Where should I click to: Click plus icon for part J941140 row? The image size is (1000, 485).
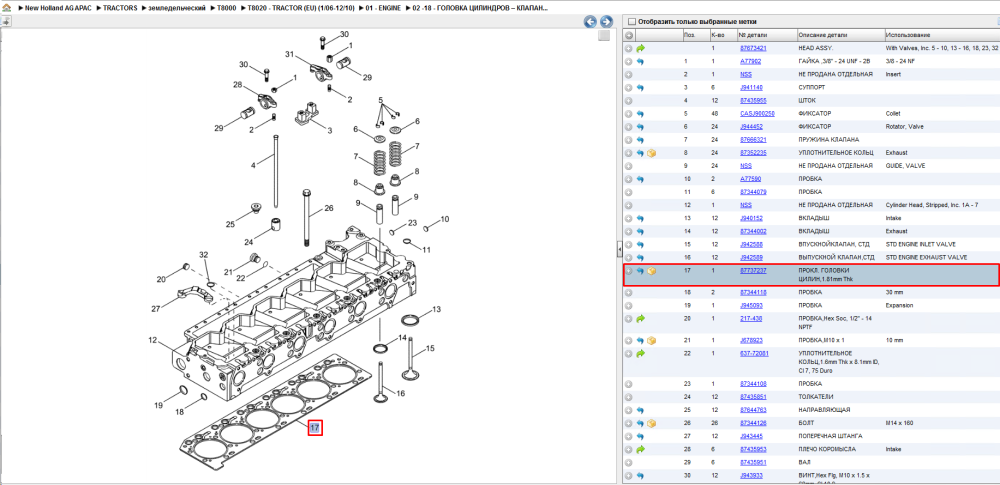coord(629,87)
